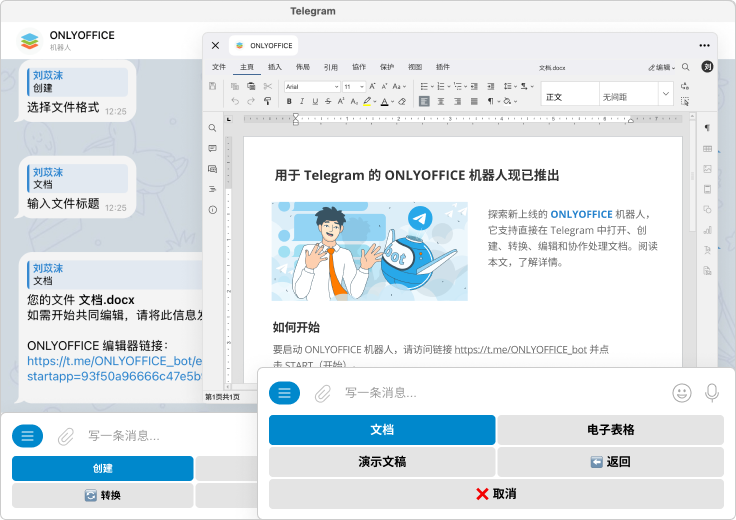Image resolution: width=736 pixels, height=520 pixels.
Task: Click the Undo arrow icon
Action: [x=235, y=101]
